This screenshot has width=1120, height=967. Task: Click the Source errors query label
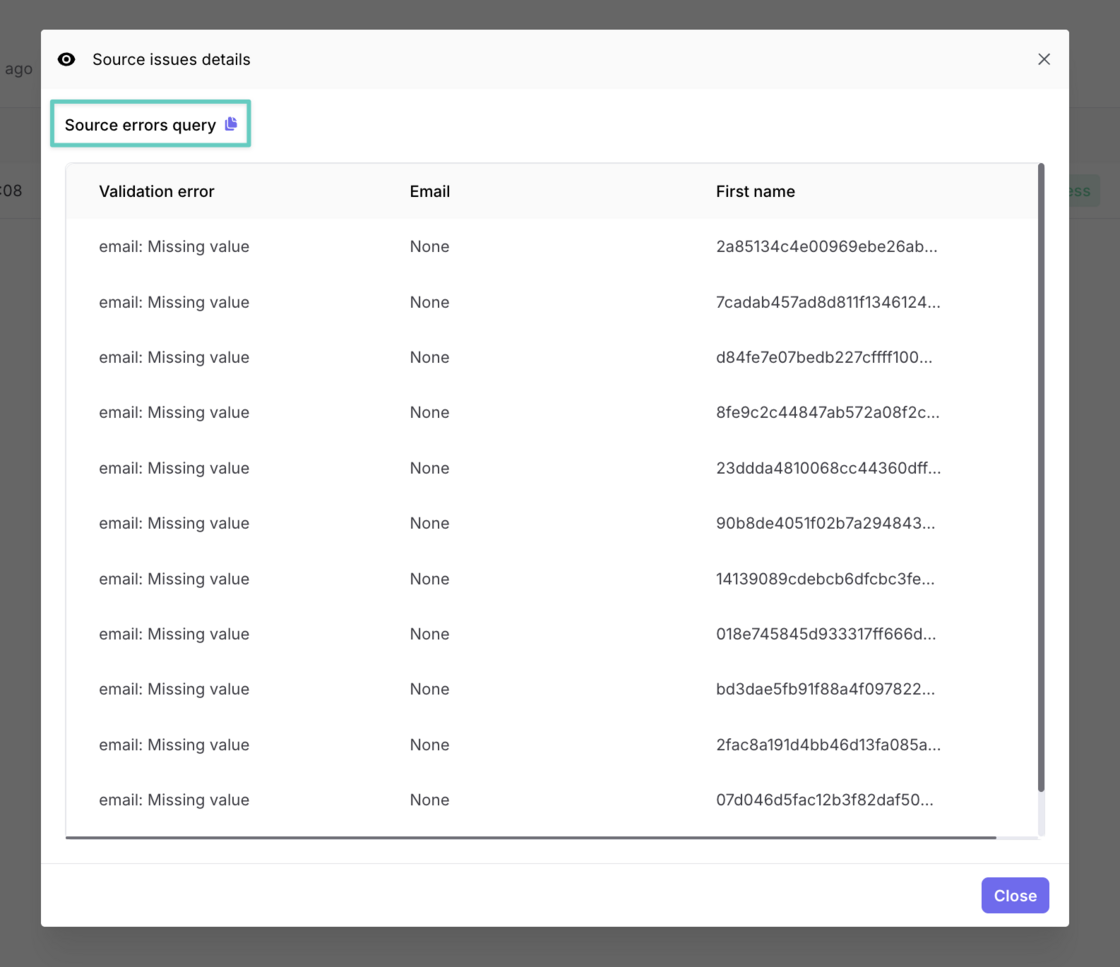point(140,125)
